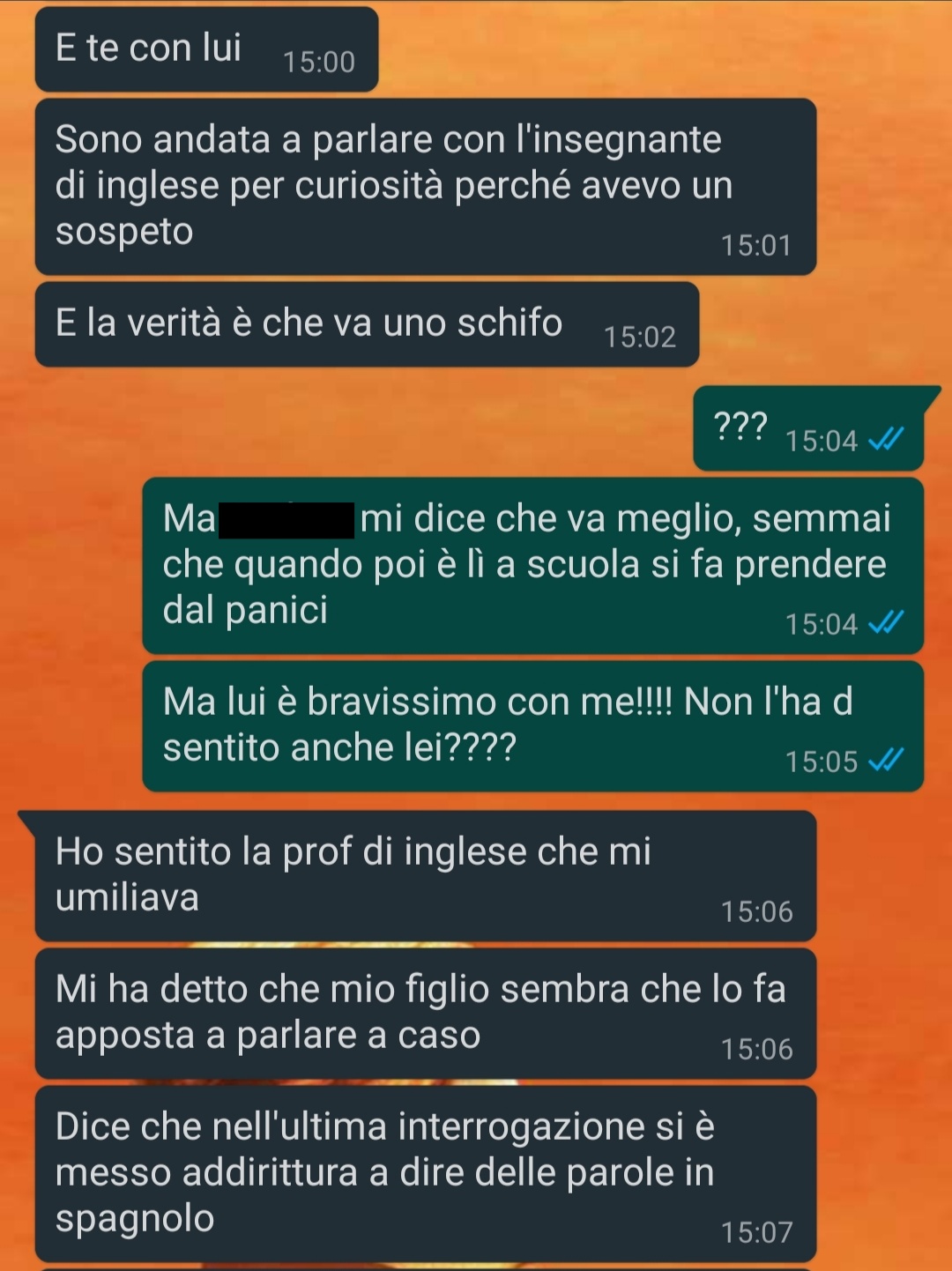The width and height of the screenshot is (952, 1271).
Task: Tap the 15:06 timestamp beside 'umiliava'
Action: (x=756, y=911)
